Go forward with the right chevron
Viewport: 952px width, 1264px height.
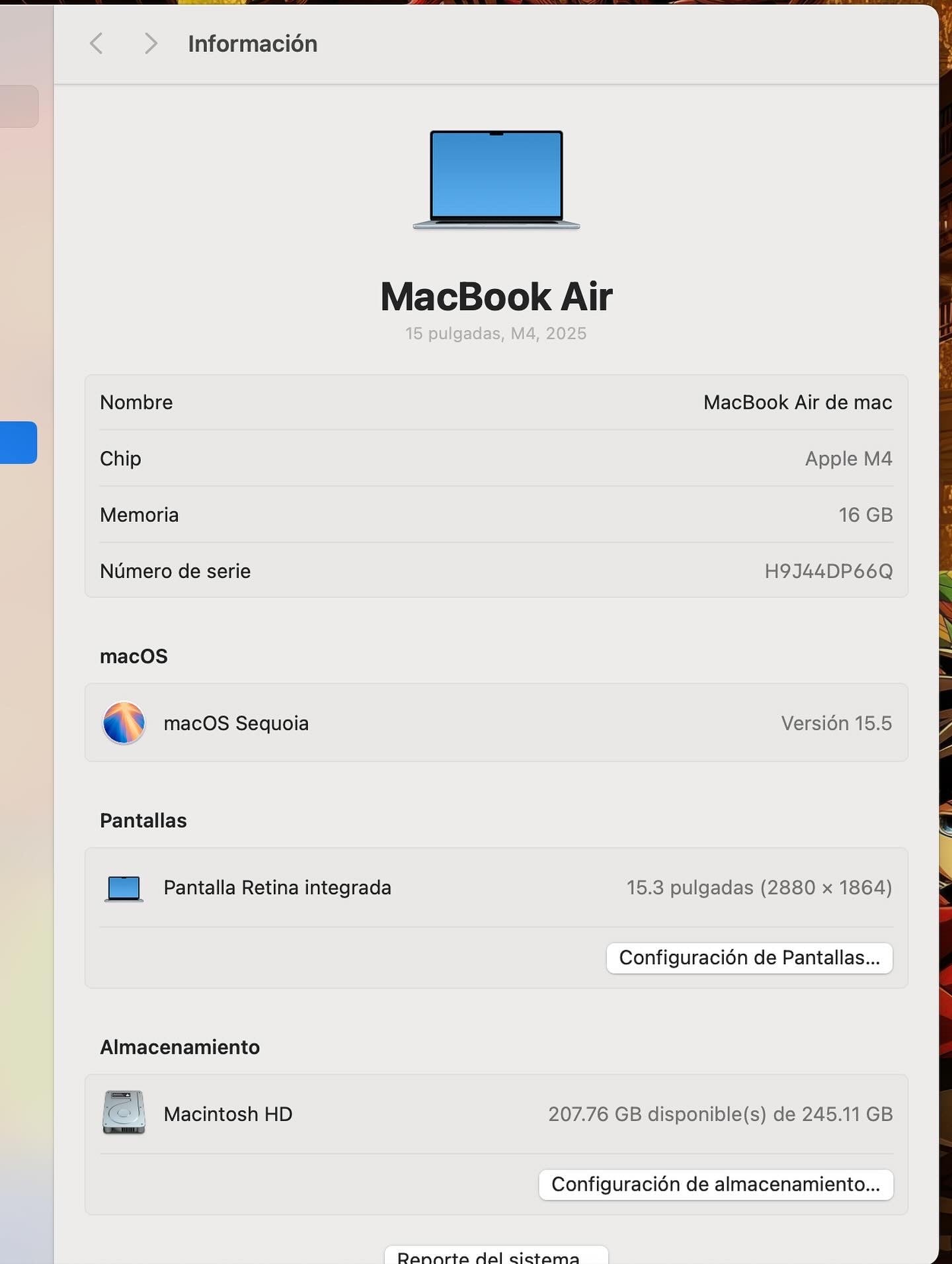[151, 44]
